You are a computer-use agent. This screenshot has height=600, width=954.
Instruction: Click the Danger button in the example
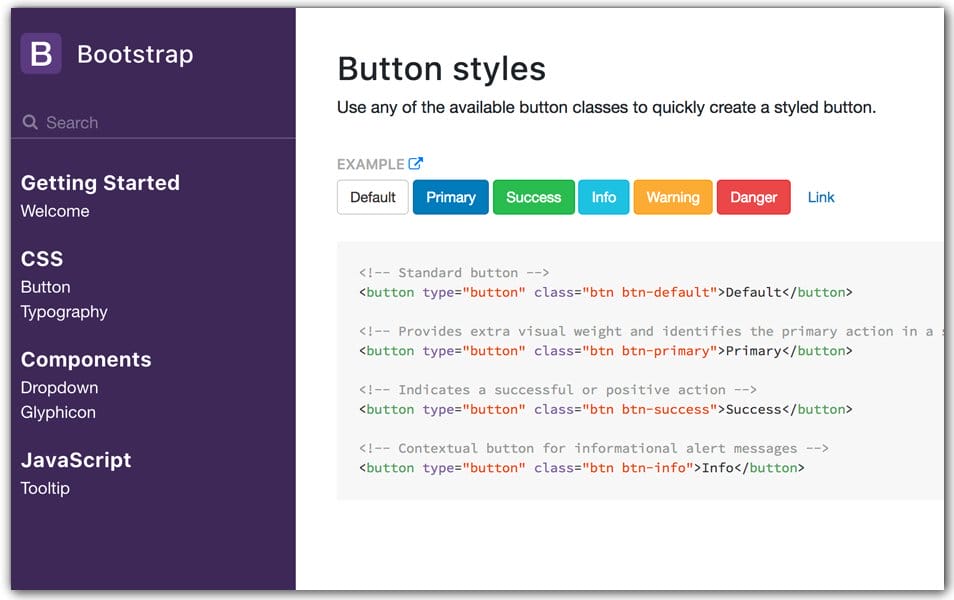pyautogui.click(x=753, y=197)
